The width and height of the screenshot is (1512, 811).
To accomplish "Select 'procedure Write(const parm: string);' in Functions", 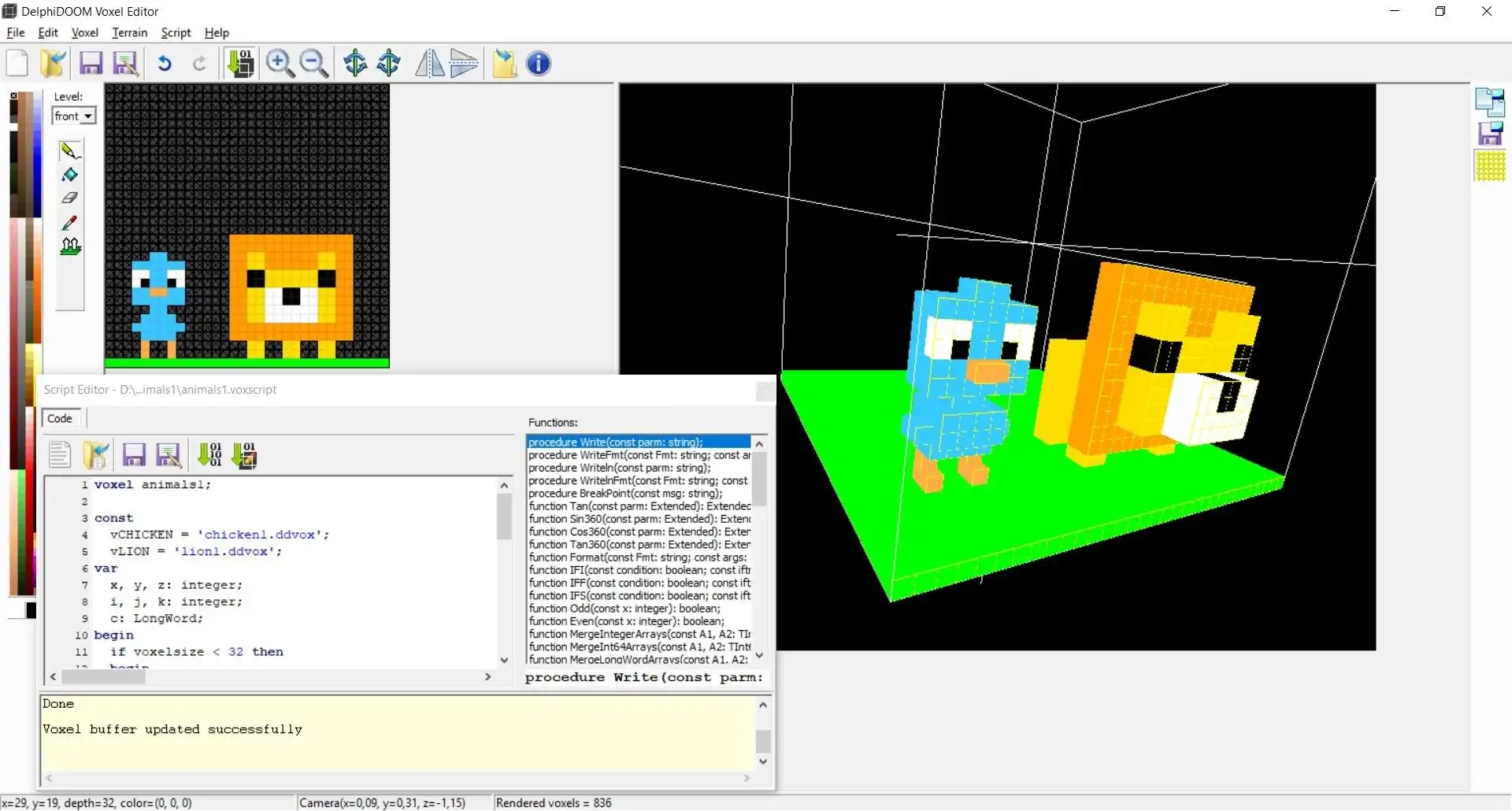I will point(639,442).
